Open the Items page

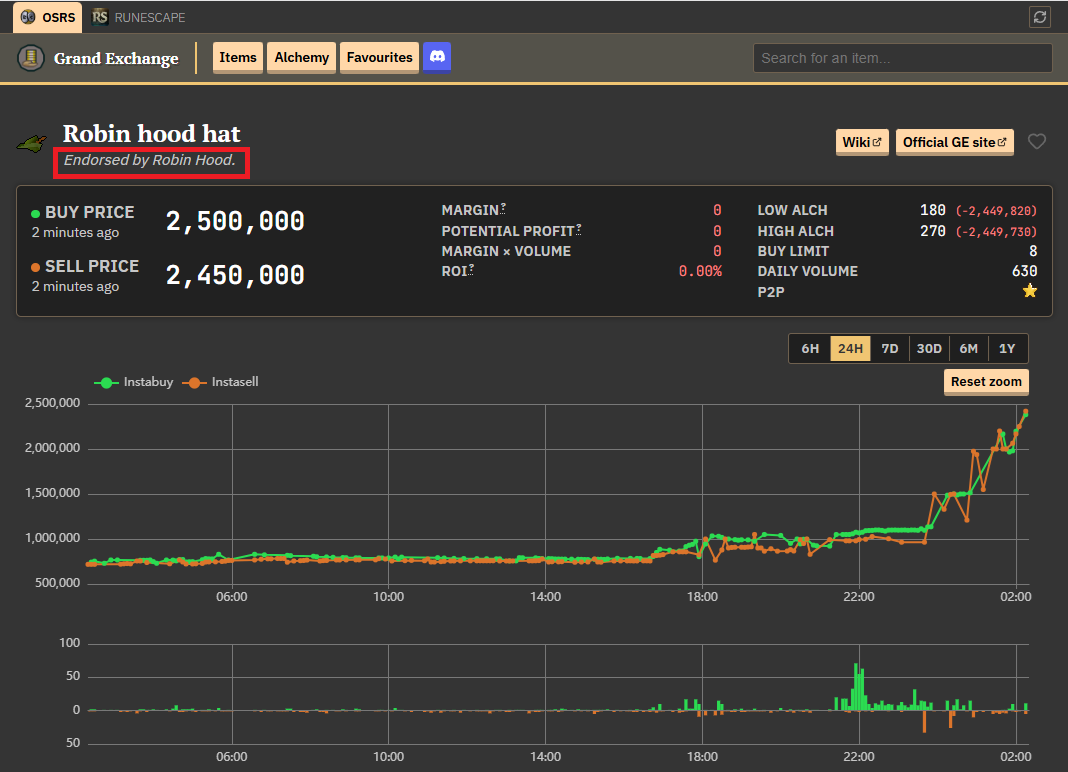(238, 57)
